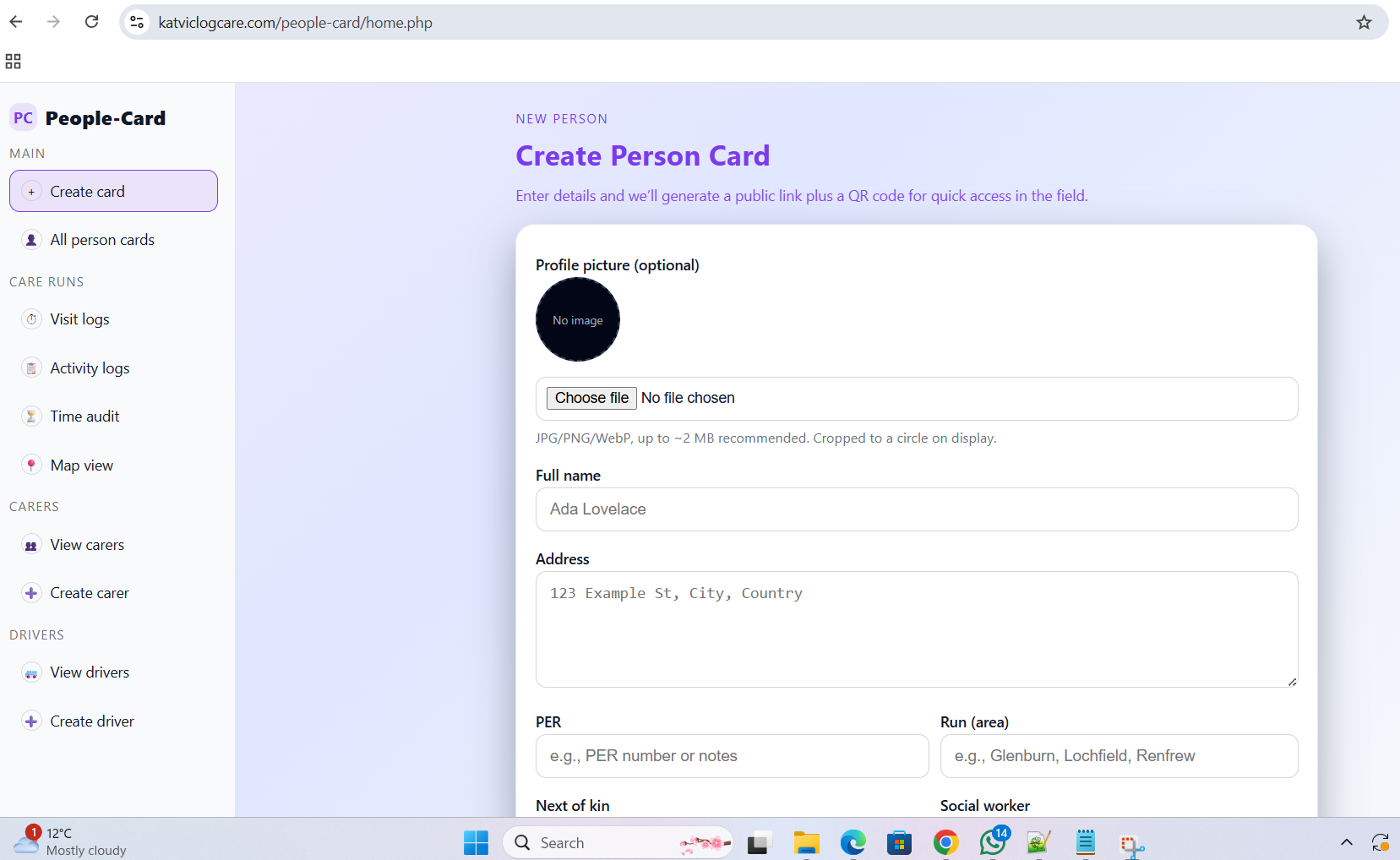Bookmark the page using the star icon
Image resolution: width=1400 pixels, height=860 pixels.
click(x=1363, y=22)
